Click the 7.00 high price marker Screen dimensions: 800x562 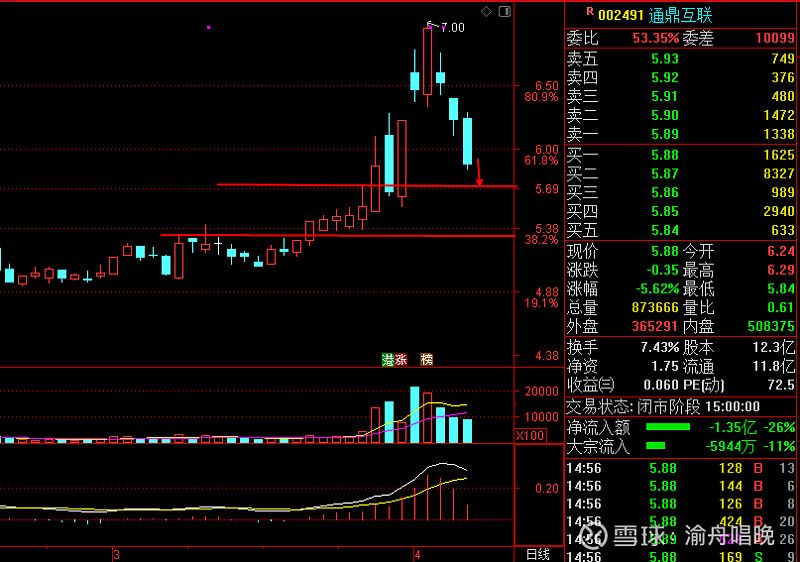(x=453, y=28)
